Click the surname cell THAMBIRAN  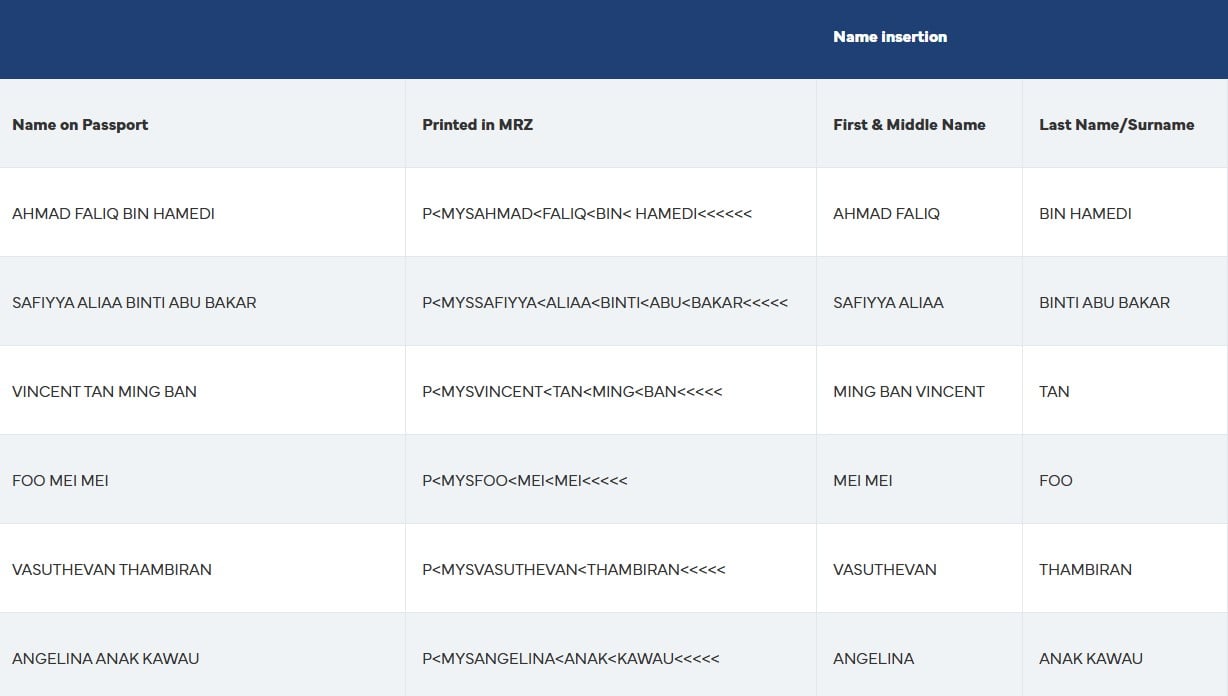(1085, 570)
